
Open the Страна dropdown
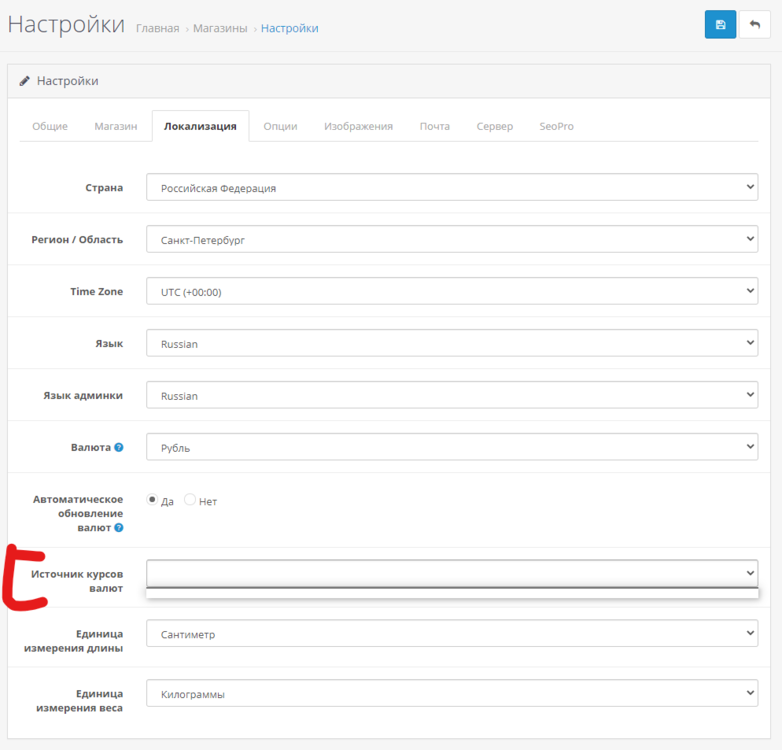click(452, 187)
